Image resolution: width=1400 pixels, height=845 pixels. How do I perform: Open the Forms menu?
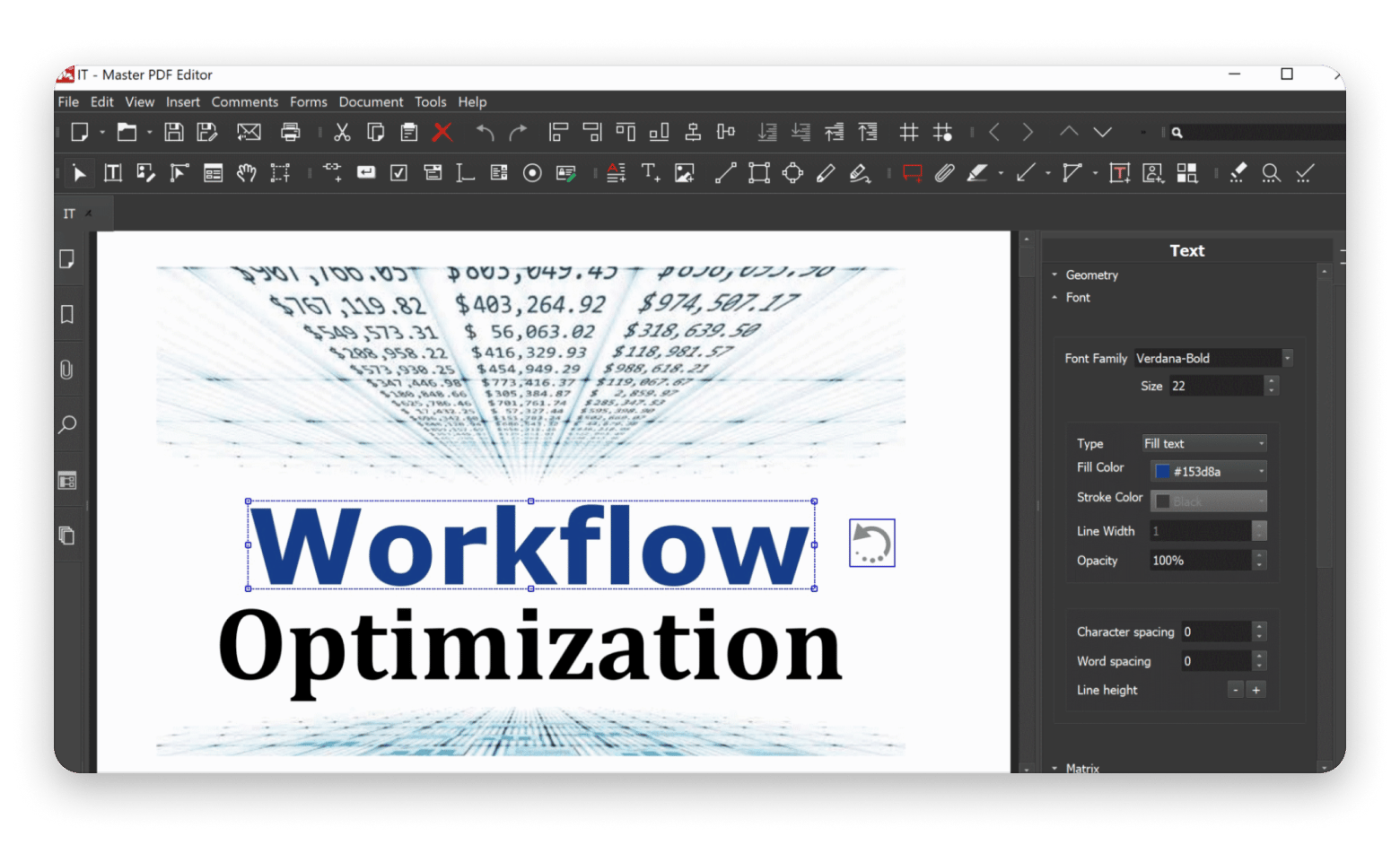(308, 102)
